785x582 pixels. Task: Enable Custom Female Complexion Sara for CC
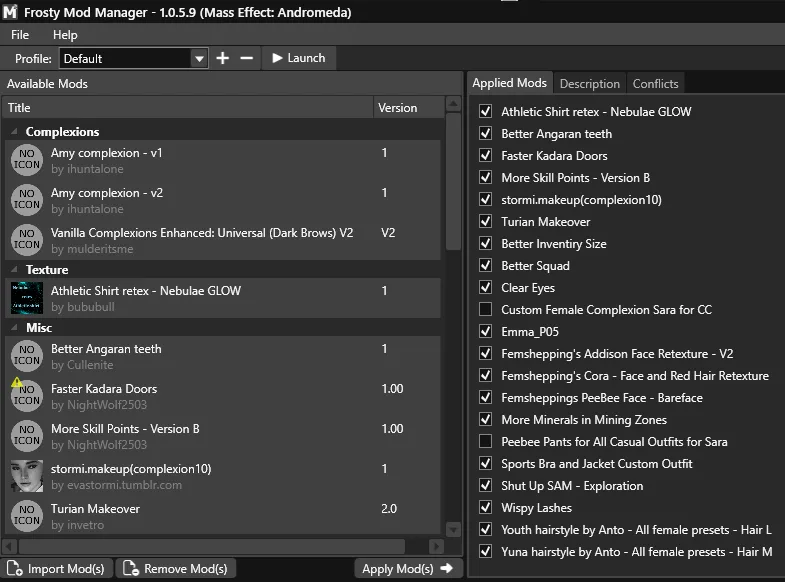485,309
